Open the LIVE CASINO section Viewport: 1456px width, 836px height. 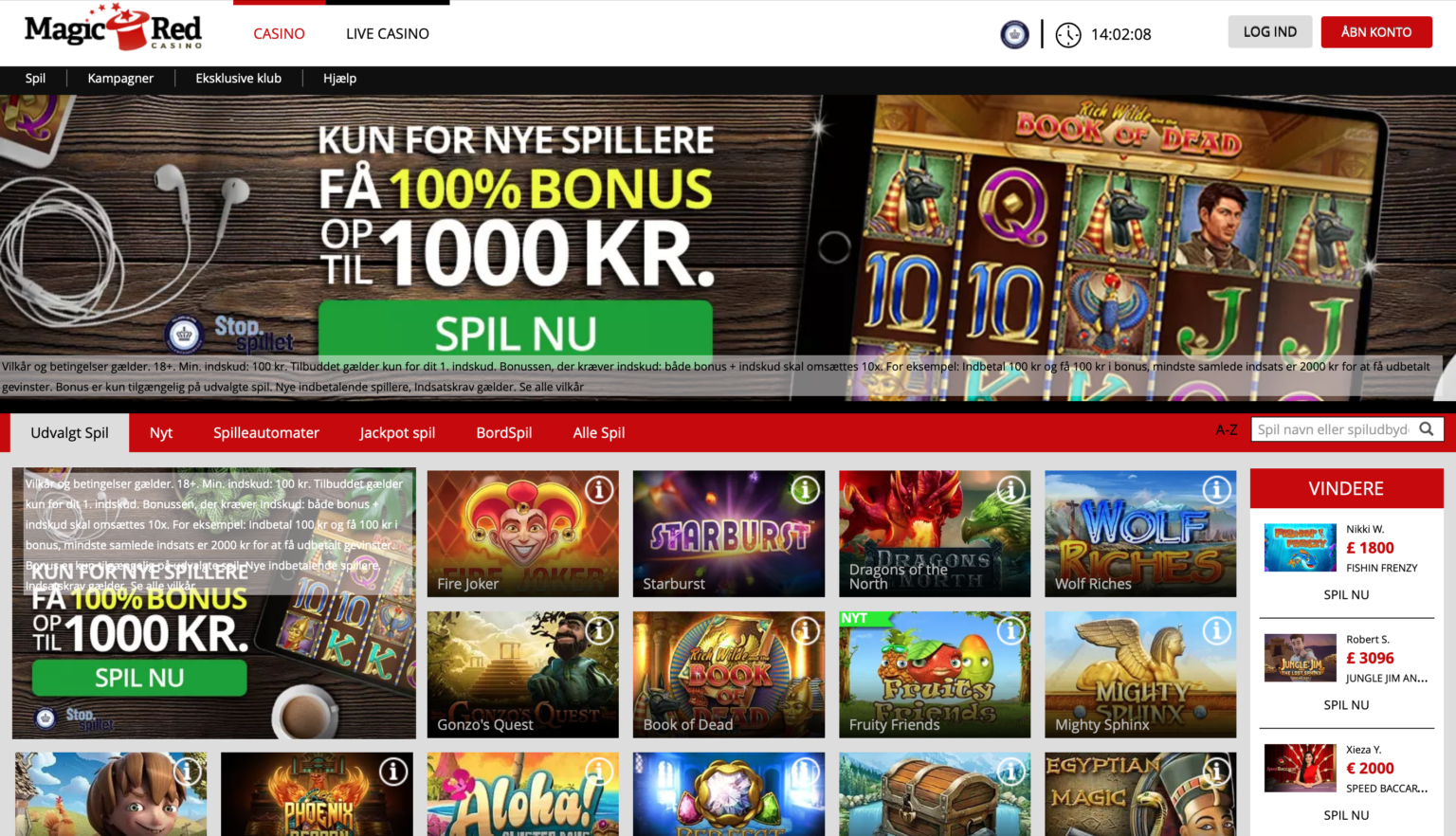click(388, 34)
